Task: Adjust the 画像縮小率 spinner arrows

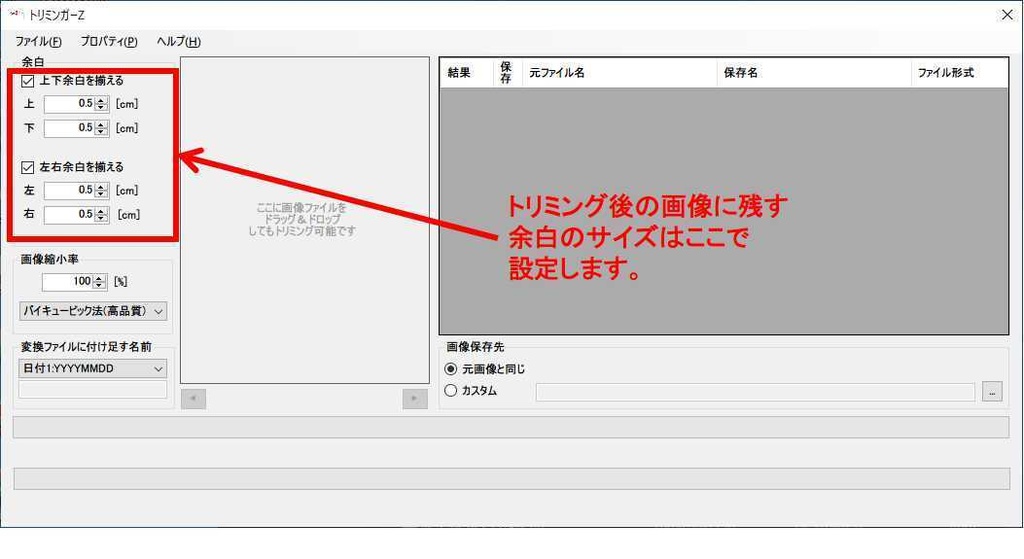Action: (x=99, y=281)
